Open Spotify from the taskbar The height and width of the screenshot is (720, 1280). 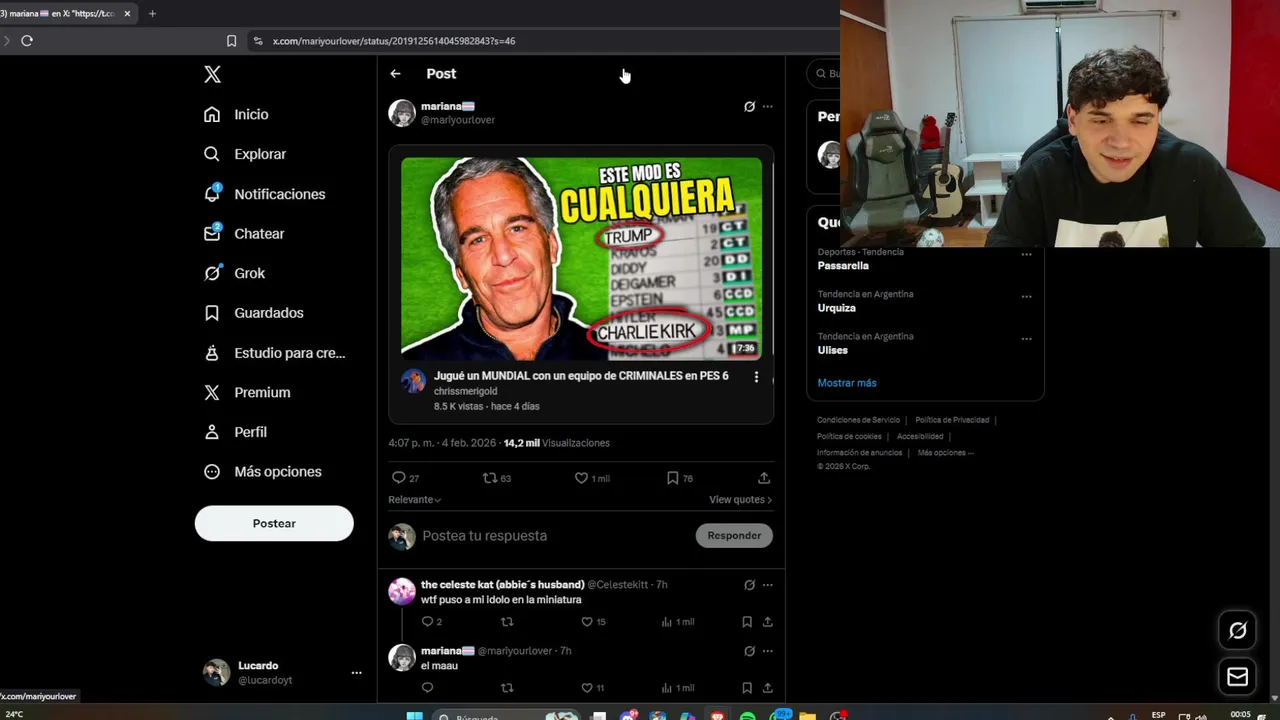pos(747,716)
